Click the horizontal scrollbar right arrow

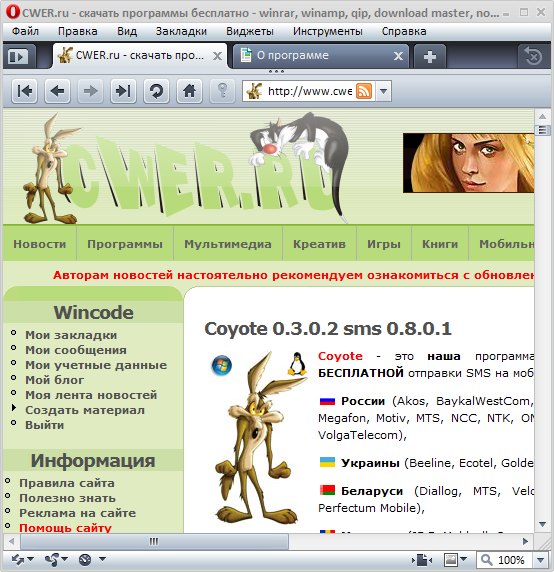click(525, 541)
